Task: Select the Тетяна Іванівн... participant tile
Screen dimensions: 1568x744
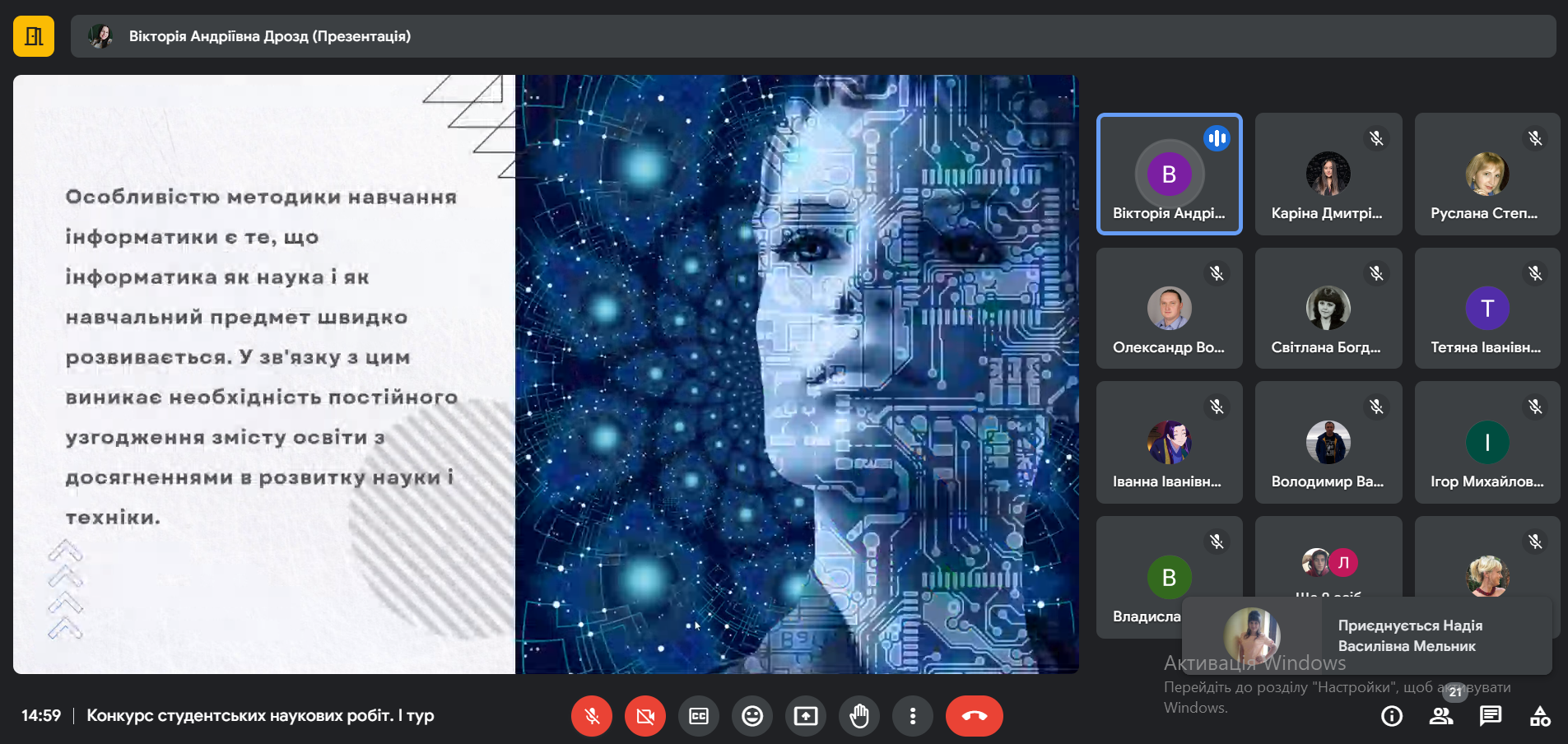Action: coord(1487,308)
